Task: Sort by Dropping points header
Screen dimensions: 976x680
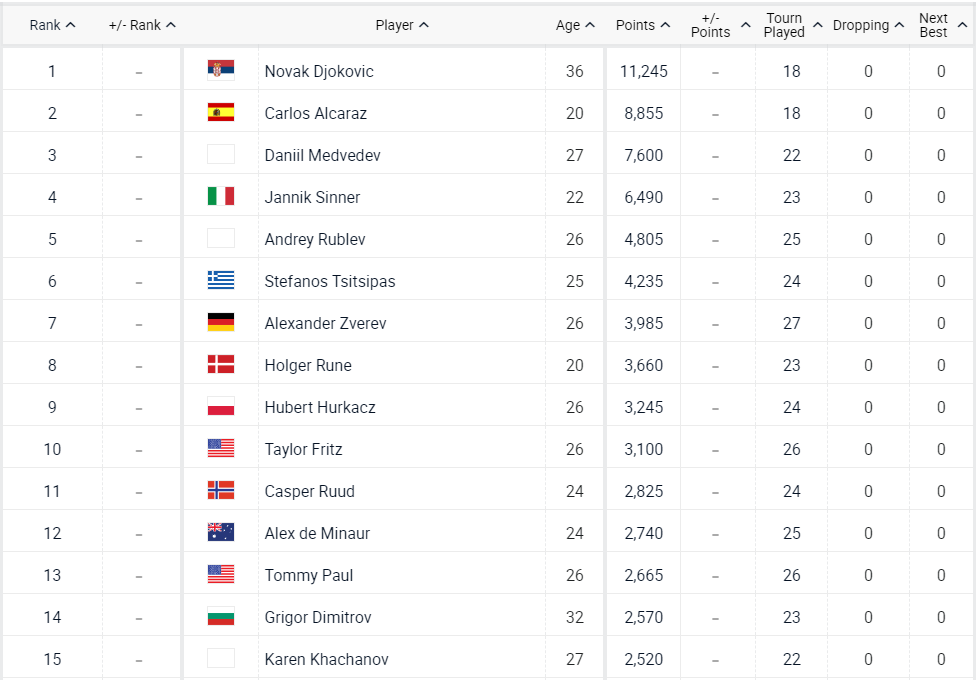Action: tap(868, 25)
